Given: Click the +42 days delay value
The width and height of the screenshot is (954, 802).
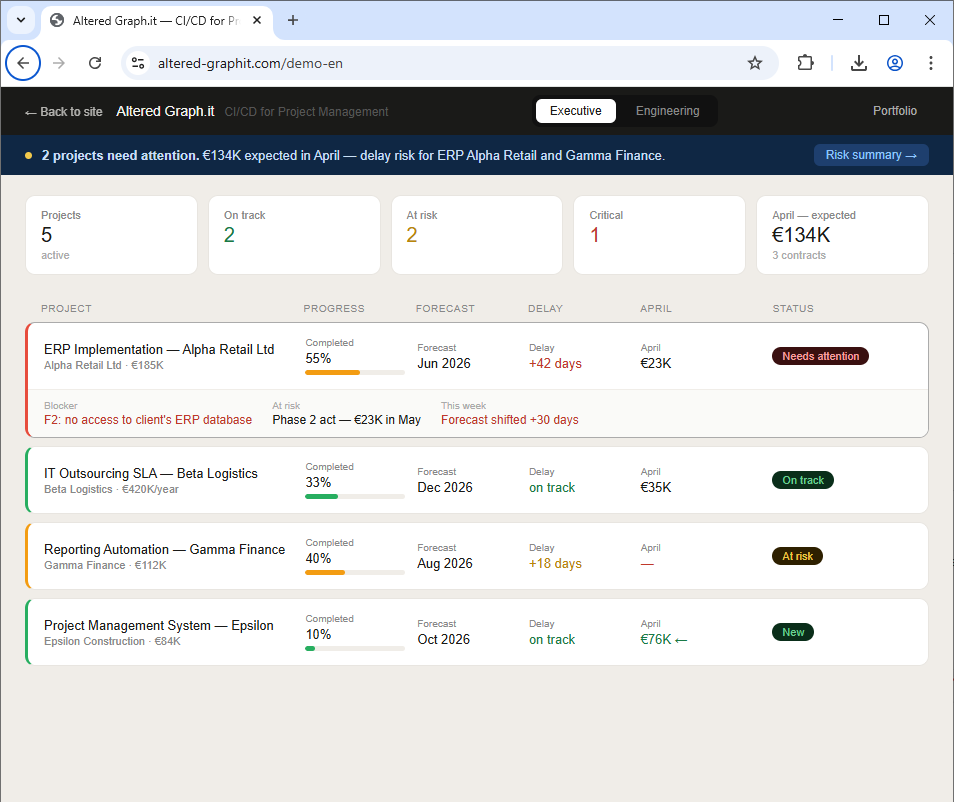Looking at the screenshot, I should click(555, 363).
